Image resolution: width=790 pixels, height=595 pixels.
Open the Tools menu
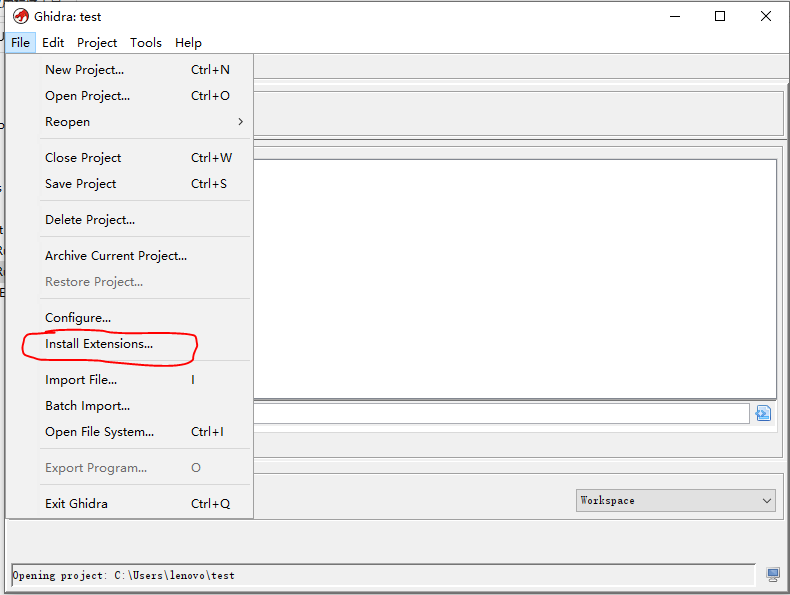point(146,43)
